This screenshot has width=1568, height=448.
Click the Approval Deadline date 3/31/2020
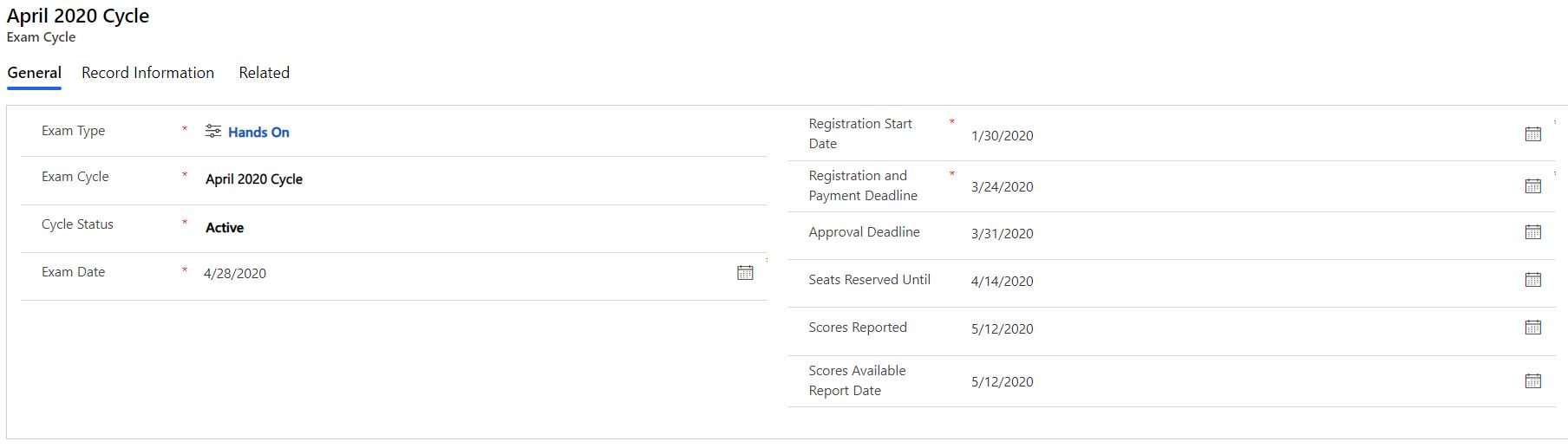pos(1002,234)
